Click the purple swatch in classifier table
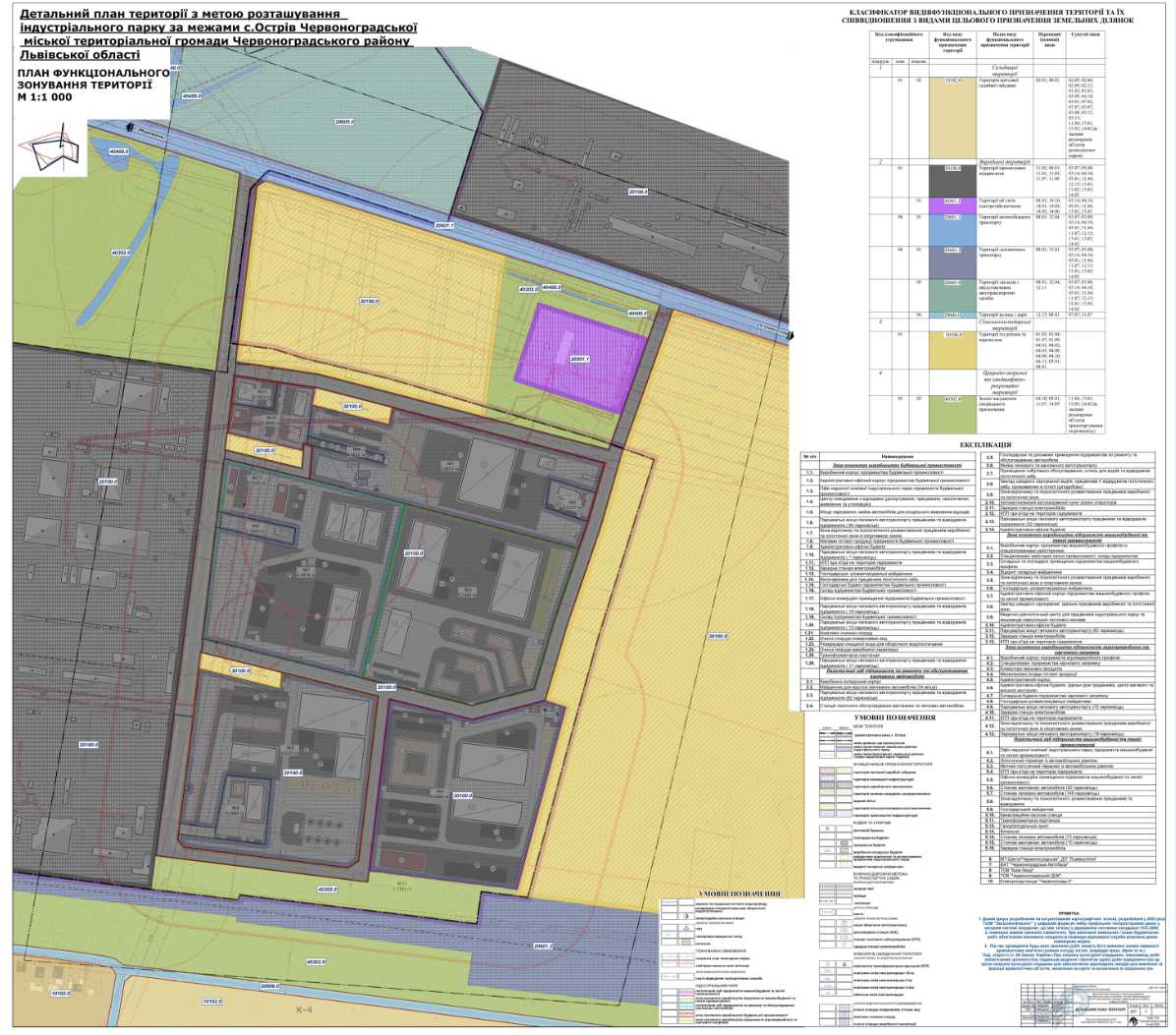Image resolution: width=1176 pixels, height=1035 pixels. pos(951,203)
